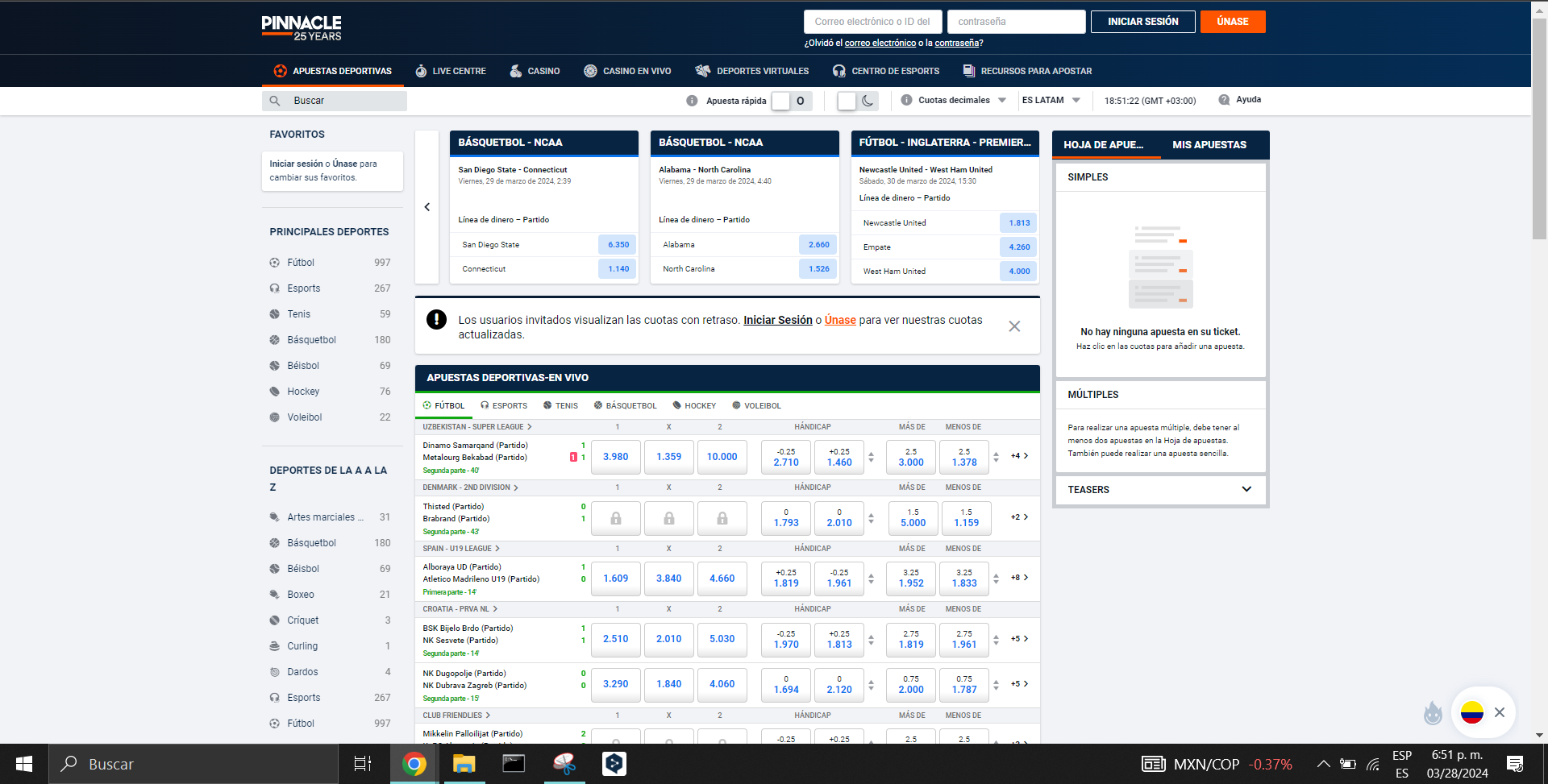The image size is (1548, 784).
Task: Open Chrome from Windows taskbar
Action: click(414, 764)
